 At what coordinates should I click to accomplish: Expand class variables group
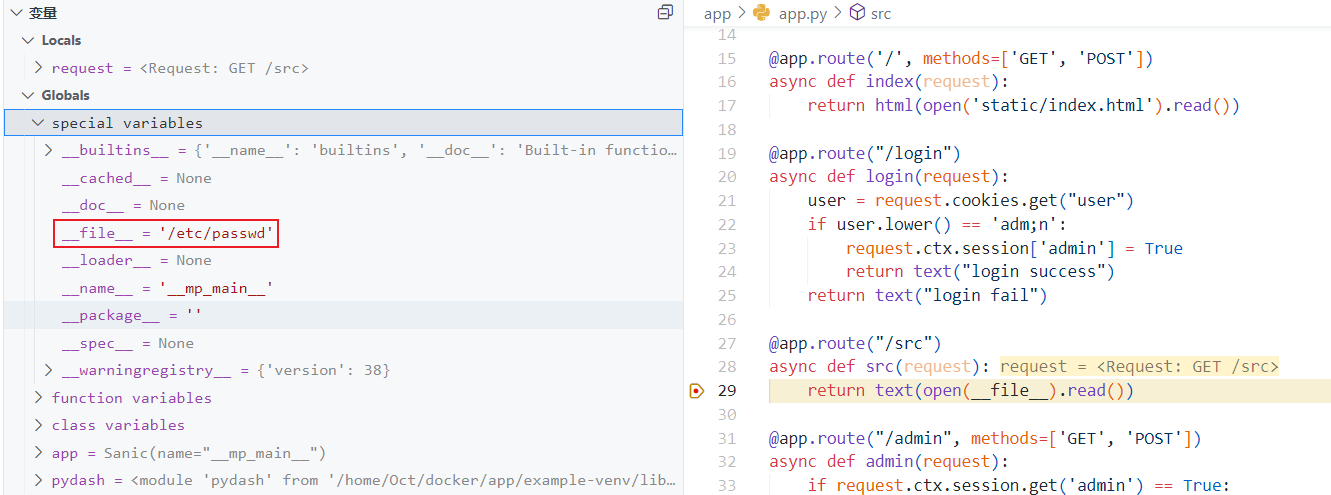tap(38, 425)
